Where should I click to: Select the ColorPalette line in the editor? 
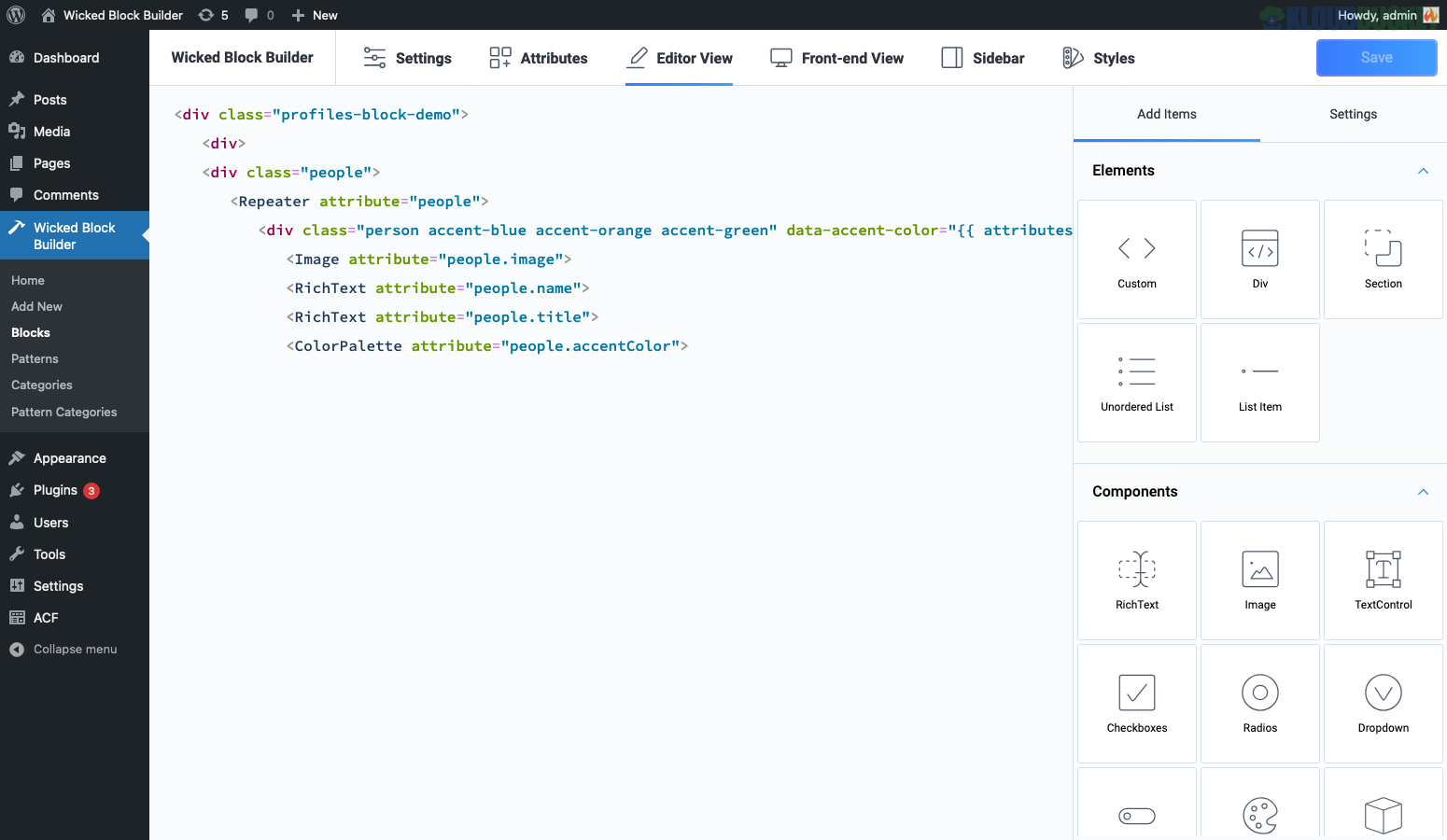[486, 346]
